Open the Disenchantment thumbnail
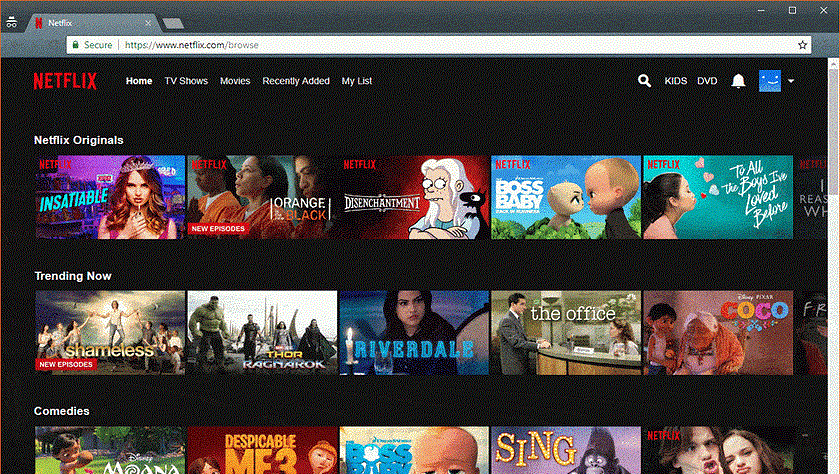 414,197
